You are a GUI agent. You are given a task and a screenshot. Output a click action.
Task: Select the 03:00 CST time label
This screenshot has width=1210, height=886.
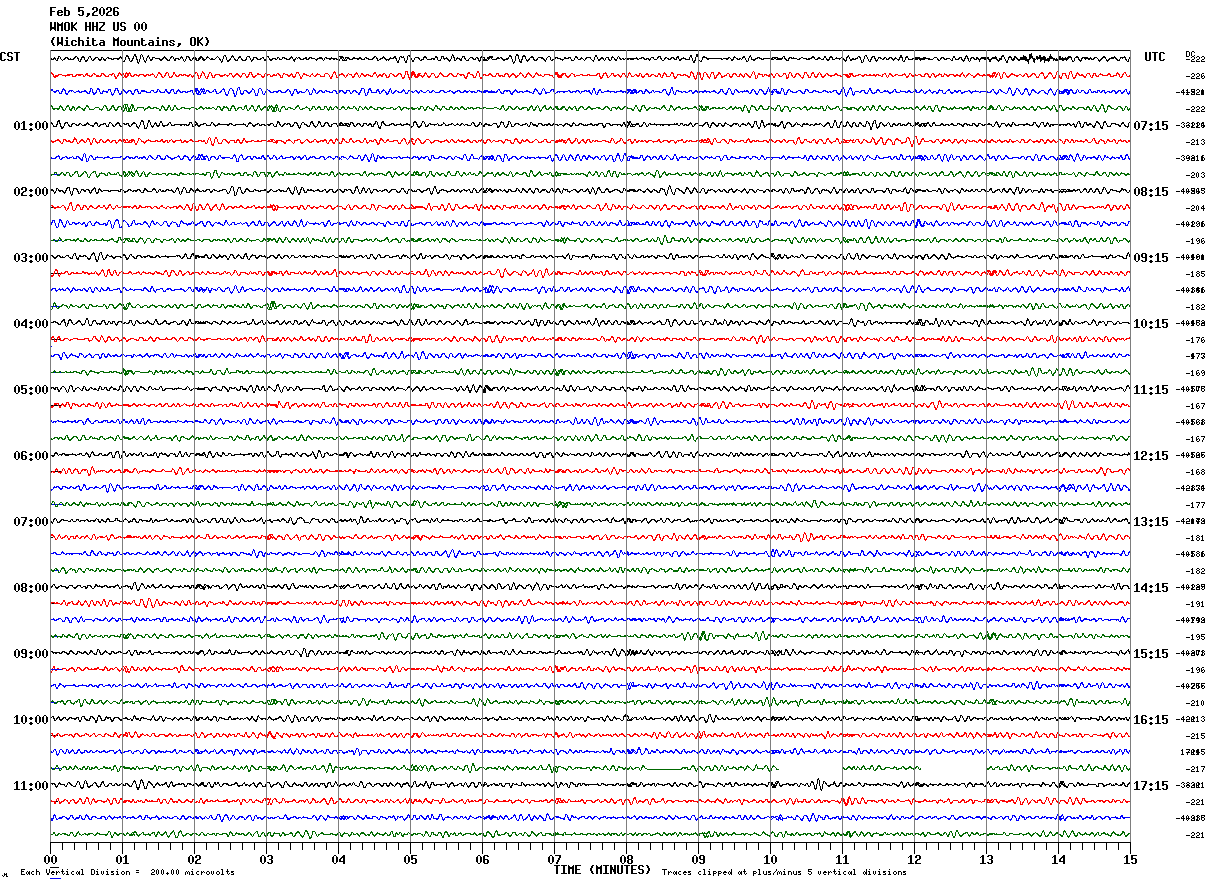(30, 258)
